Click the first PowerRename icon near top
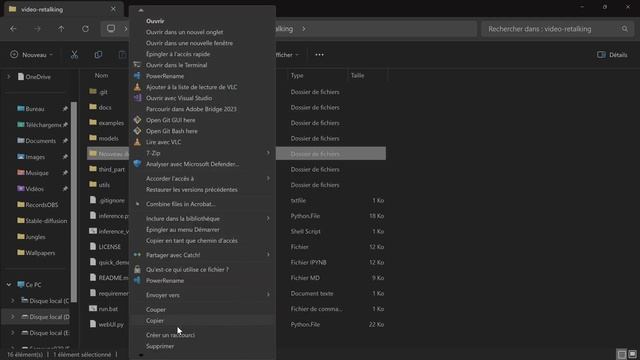 pos(137,76)
